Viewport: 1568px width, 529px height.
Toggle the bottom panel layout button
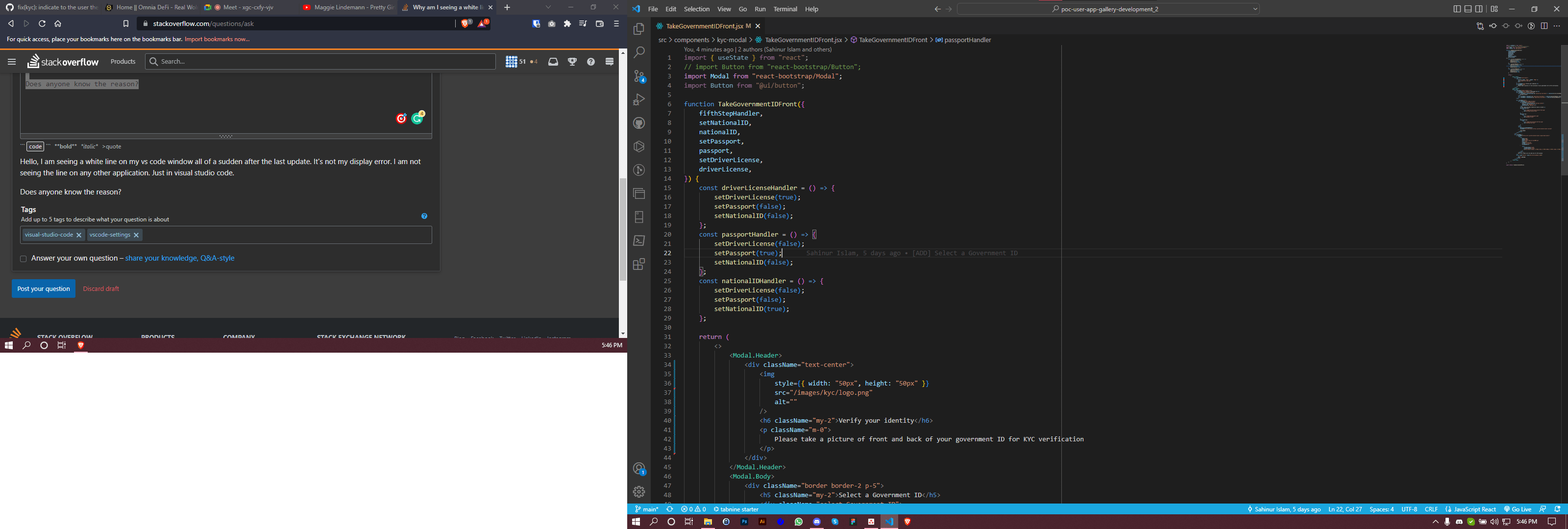pyautogui.click(x=1468, y=9)
